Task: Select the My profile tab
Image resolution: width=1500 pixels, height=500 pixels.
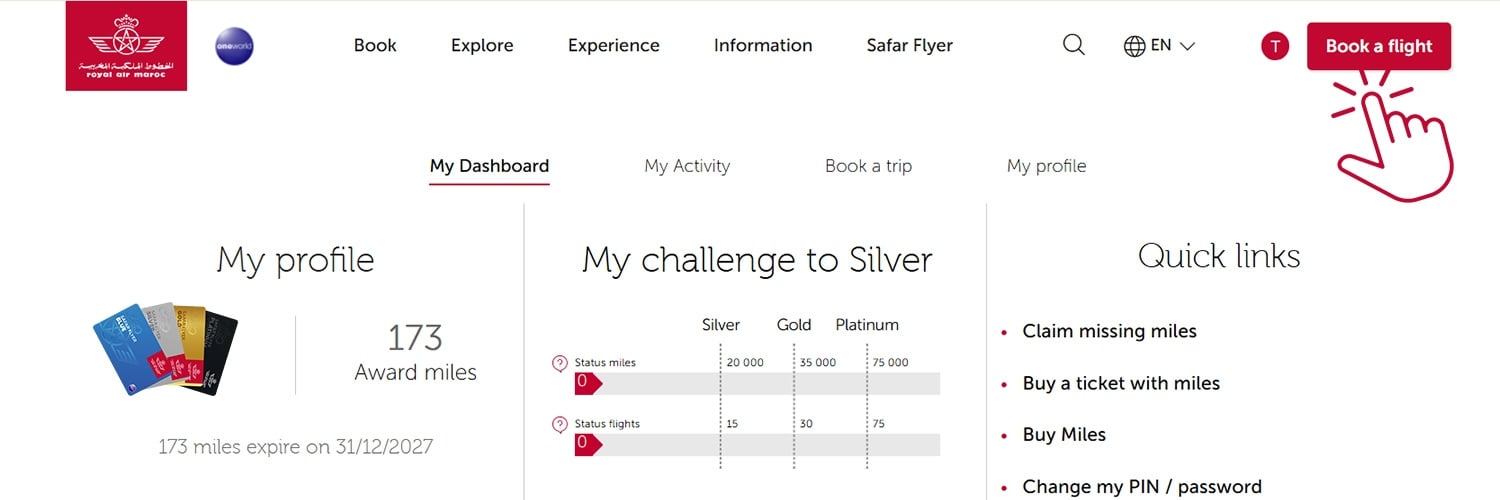Action: point(1046,166)
